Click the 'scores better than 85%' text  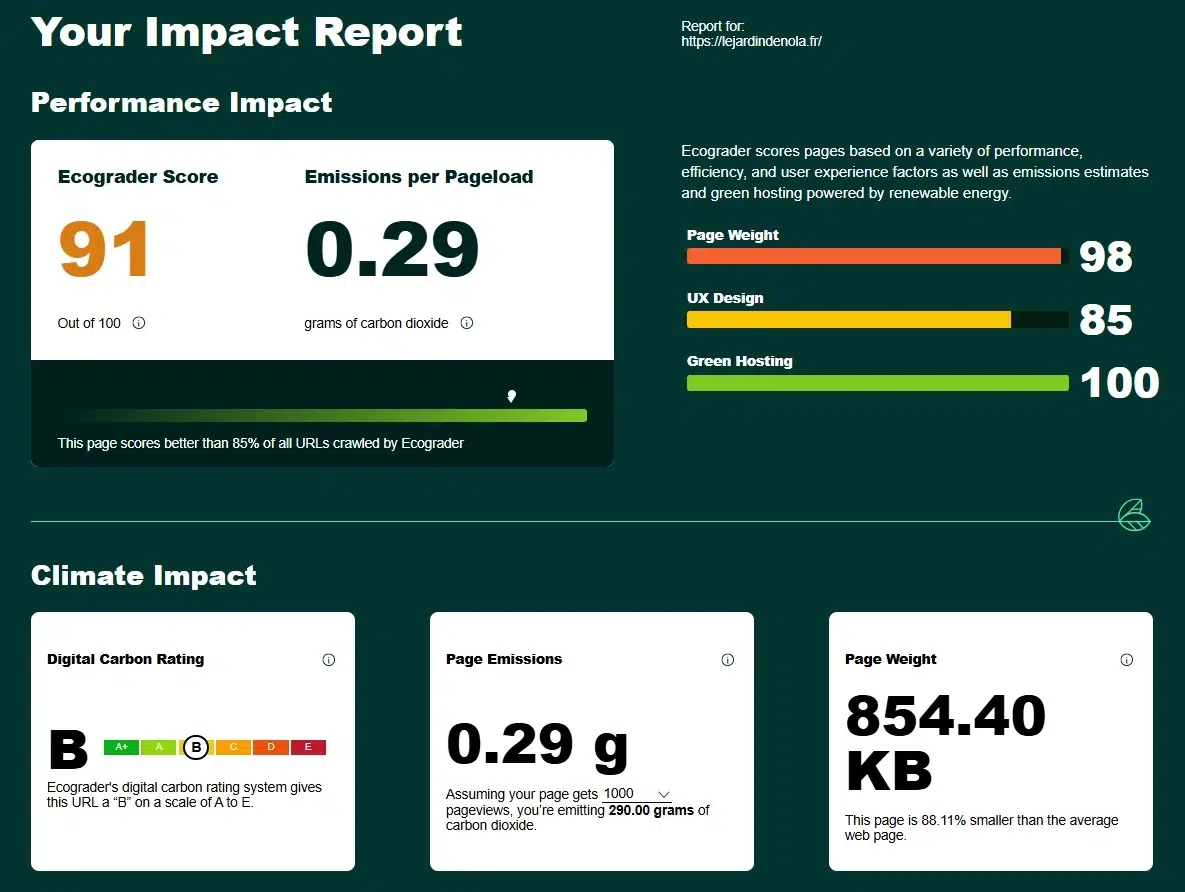pyautogui.click(x=261, y=443)
